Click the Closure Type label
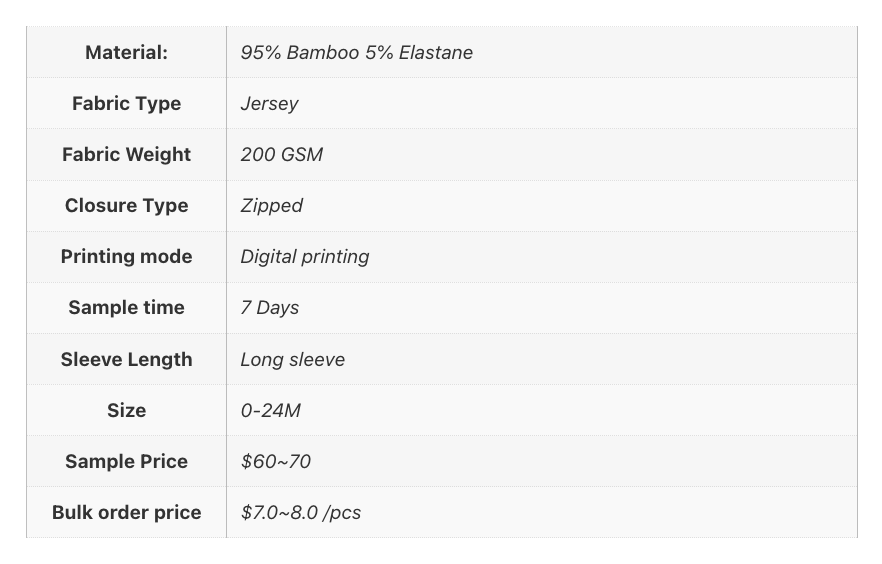 click(127, 205)
